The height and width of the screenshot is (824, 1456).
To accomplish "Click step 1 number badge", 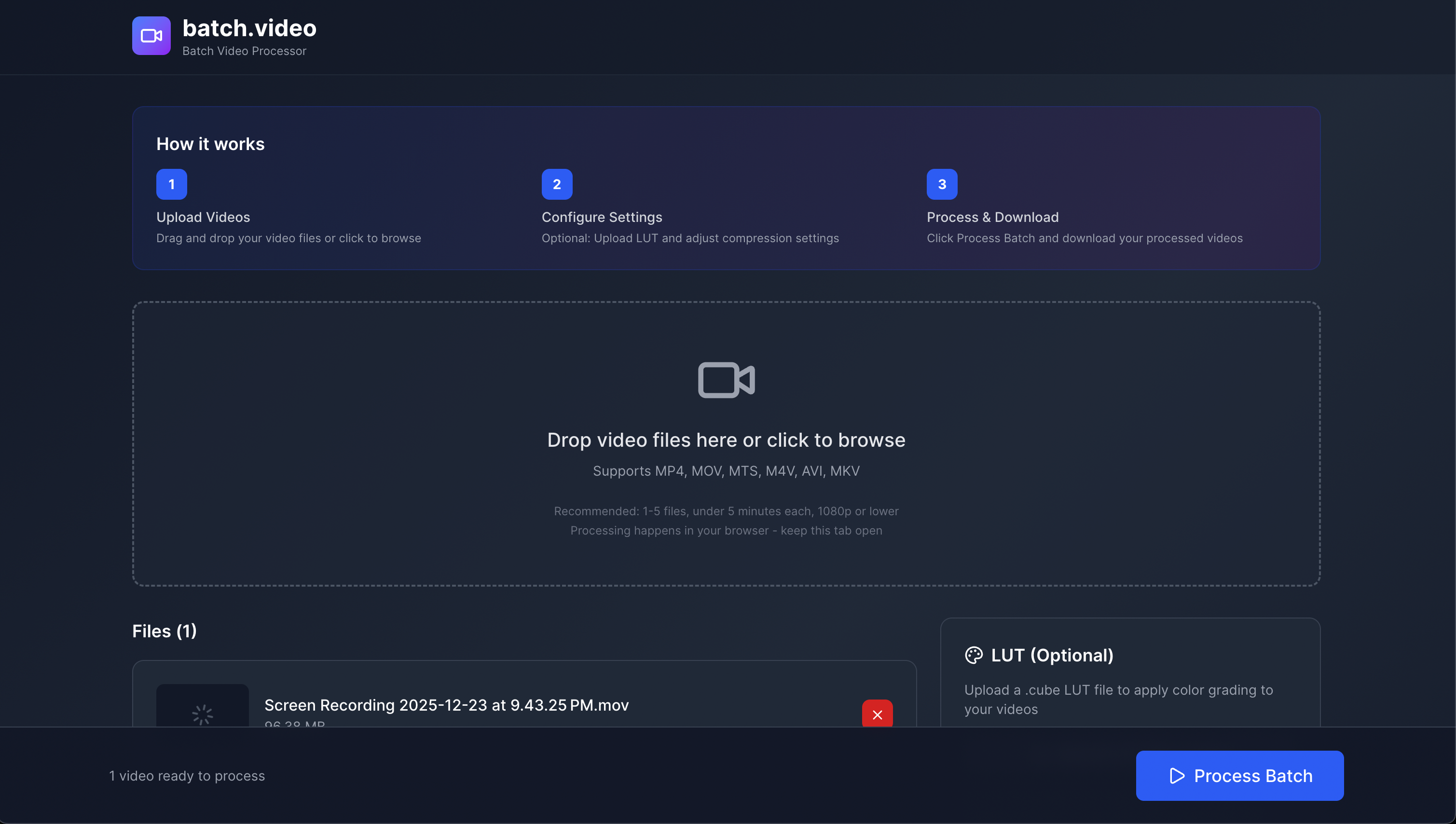I will (171, 184).
